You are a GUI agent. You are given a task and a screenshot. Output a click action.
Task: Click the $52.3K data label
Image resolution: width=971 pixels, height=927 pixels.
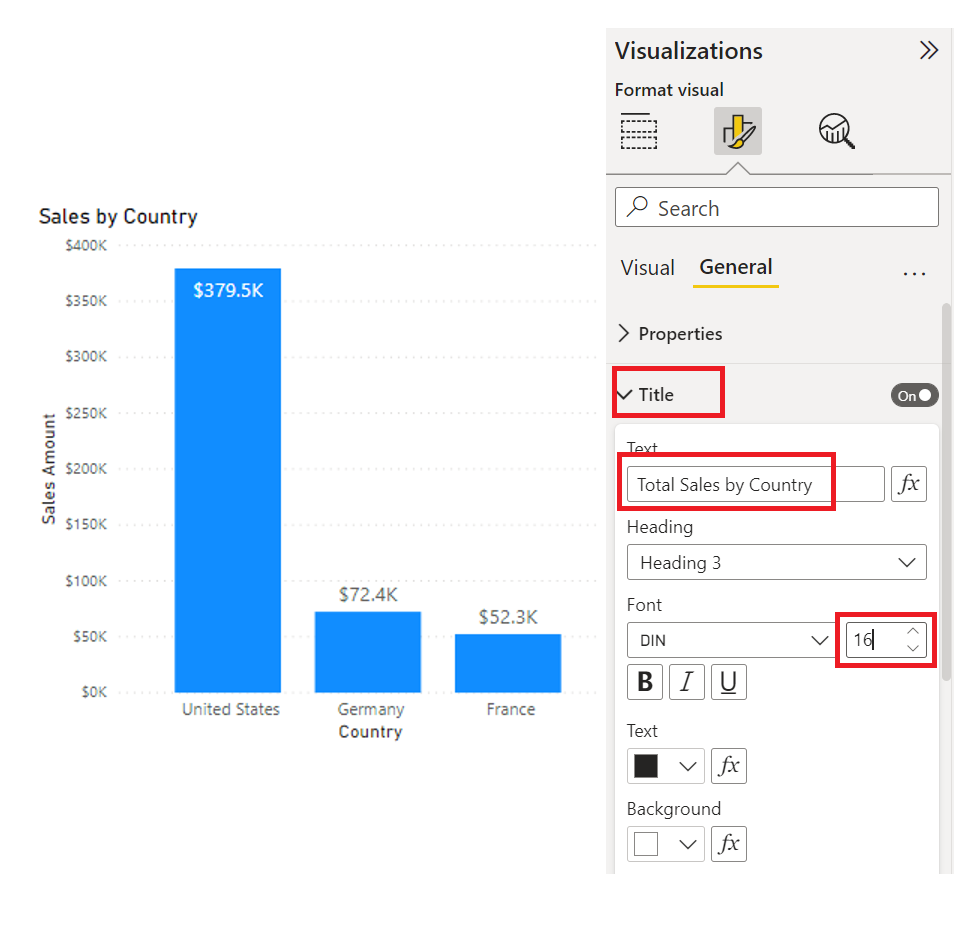(508, 617)
